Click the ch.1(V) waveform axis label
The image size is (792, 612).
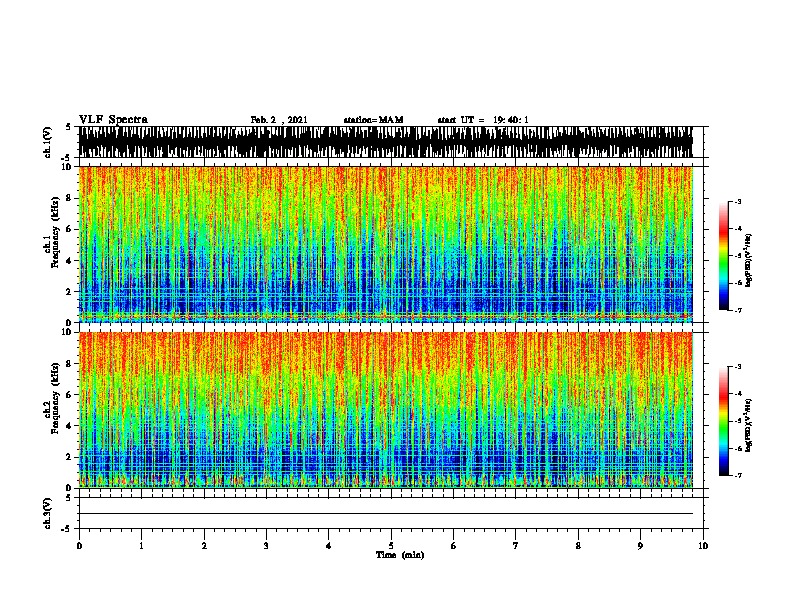(x=48, y=142)
